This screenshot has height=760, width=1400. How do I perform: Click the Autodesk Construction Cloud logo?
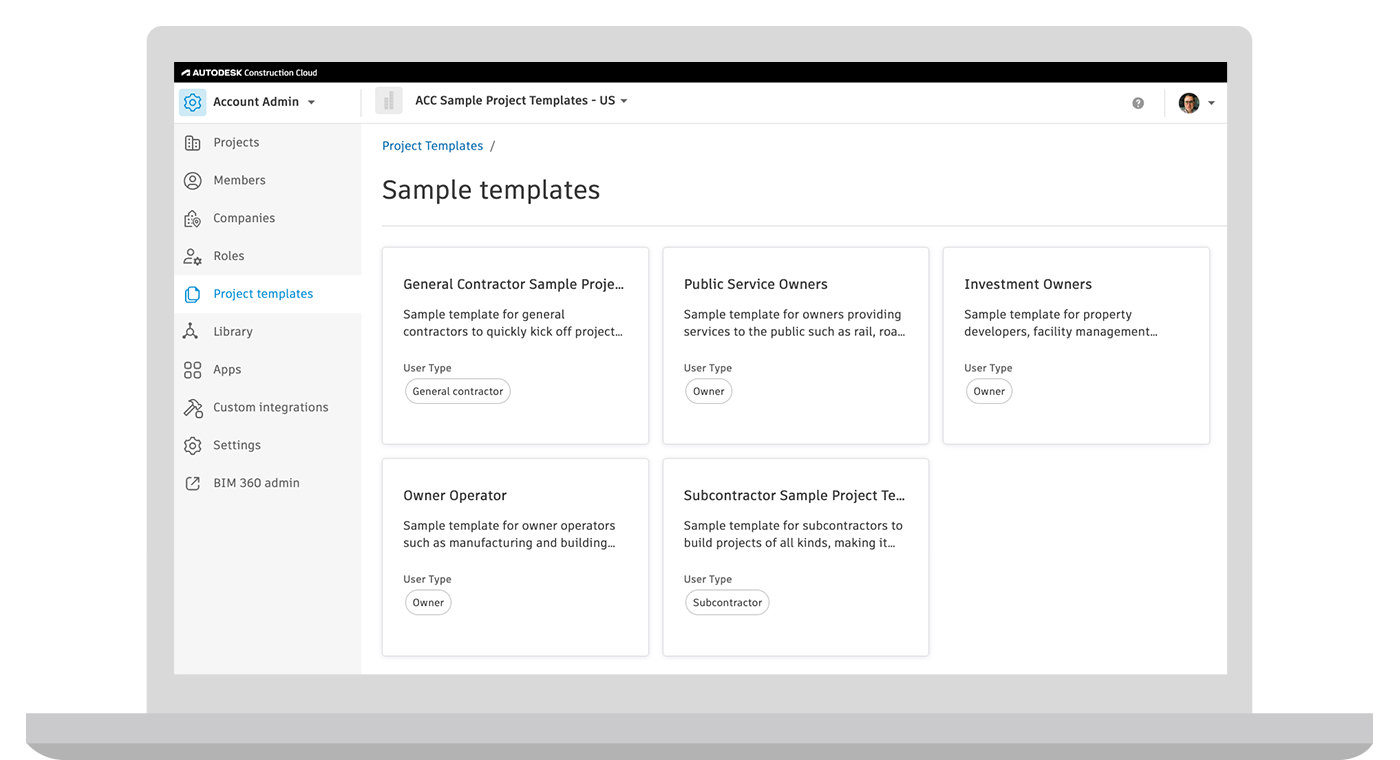point(249,73)
